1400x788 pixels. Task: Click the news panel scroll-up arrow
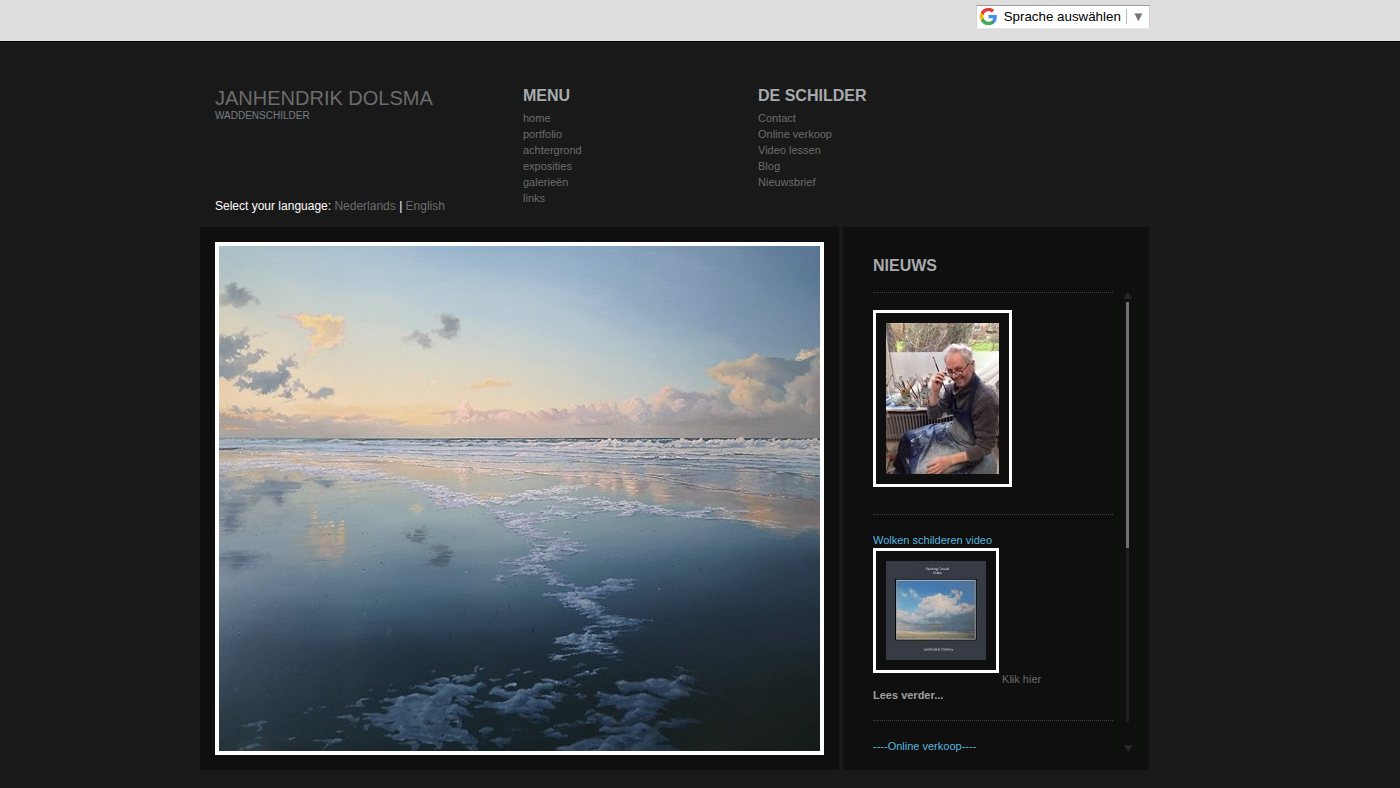(x=1128, y=296)
